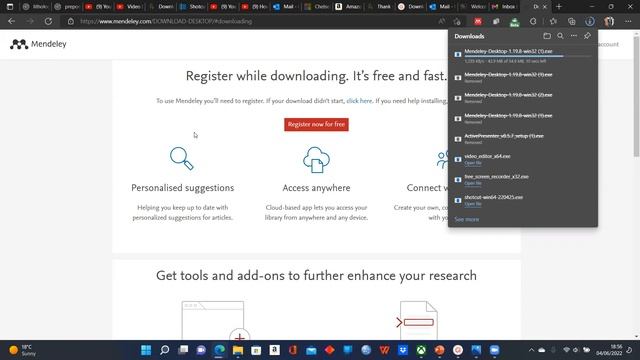Screen dimensions: 640x360
Task: Open Dropbox from taskbar
Action: point(403,350)
